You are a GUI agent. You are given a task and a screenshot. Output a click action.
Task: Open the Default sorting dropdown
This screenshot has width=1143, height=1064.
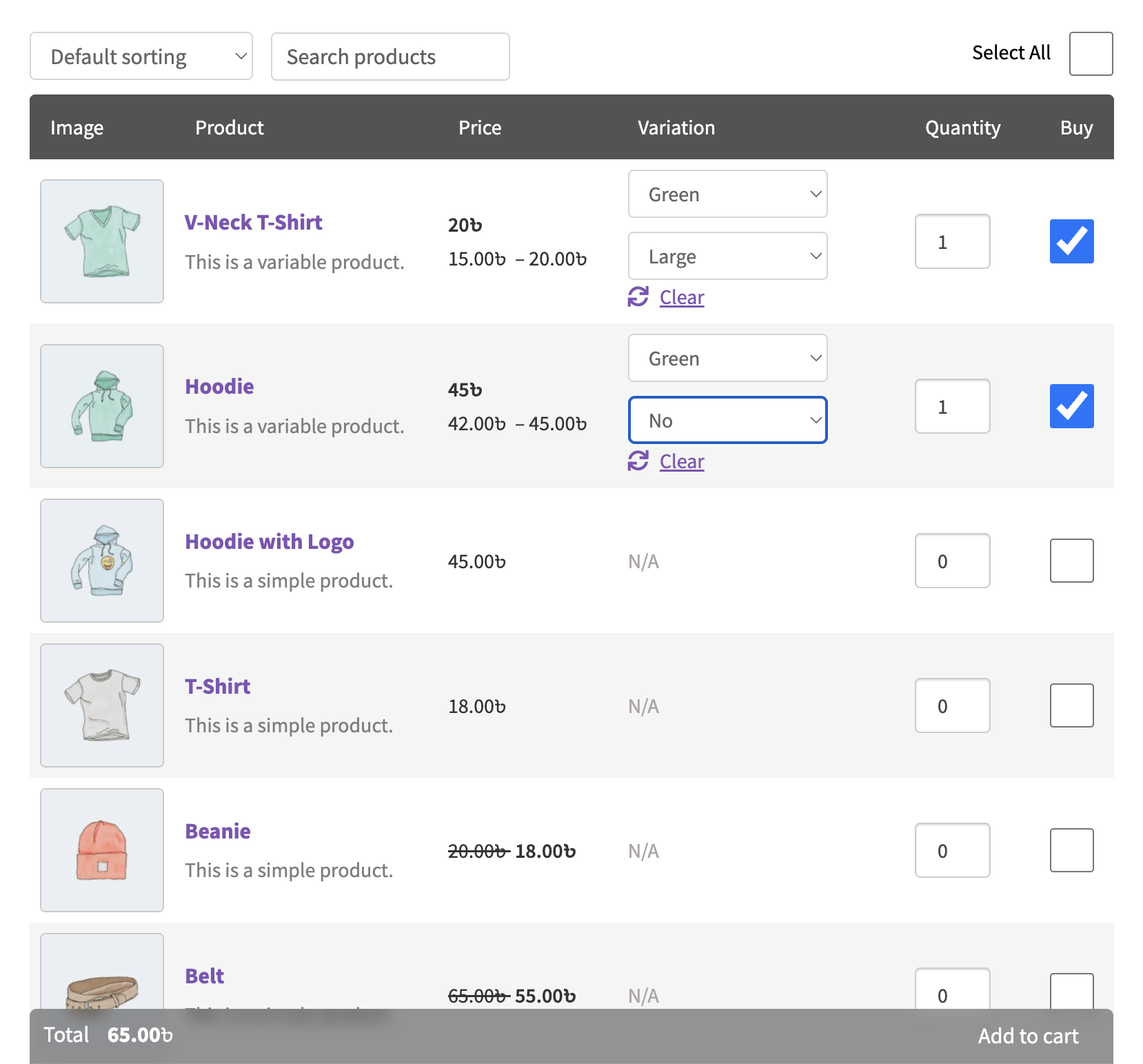click(141, 56)
